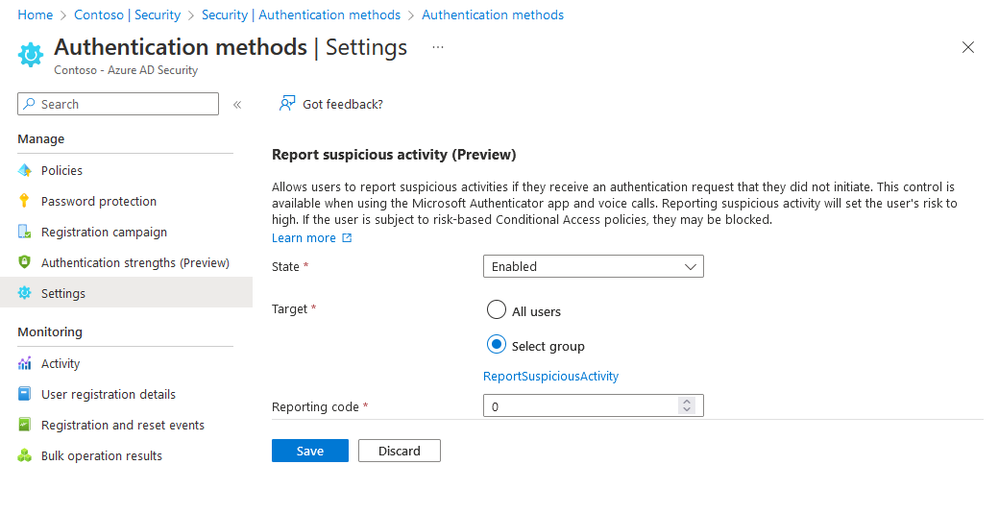The image size is (998, 516).
Task: Select the Select group radio button
Action: pyautogui.click(x=496, y=345)
